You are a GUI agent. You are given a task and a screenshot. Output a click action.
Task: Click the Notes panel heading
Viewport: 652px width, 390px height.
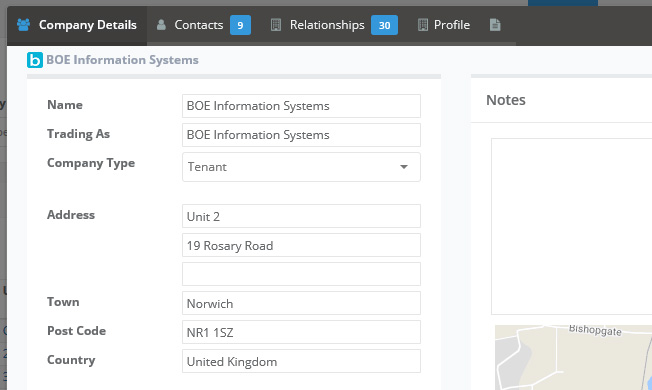click(506, 100)
